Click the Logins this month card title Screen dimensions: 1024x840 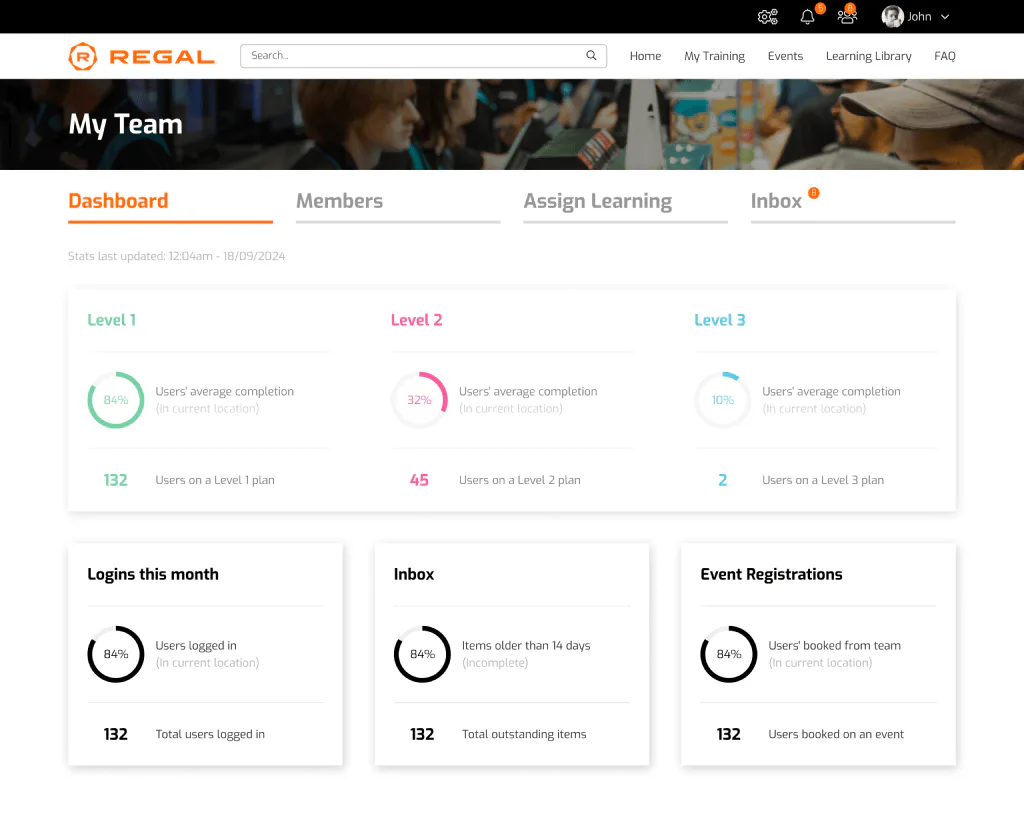pos(153,574)
